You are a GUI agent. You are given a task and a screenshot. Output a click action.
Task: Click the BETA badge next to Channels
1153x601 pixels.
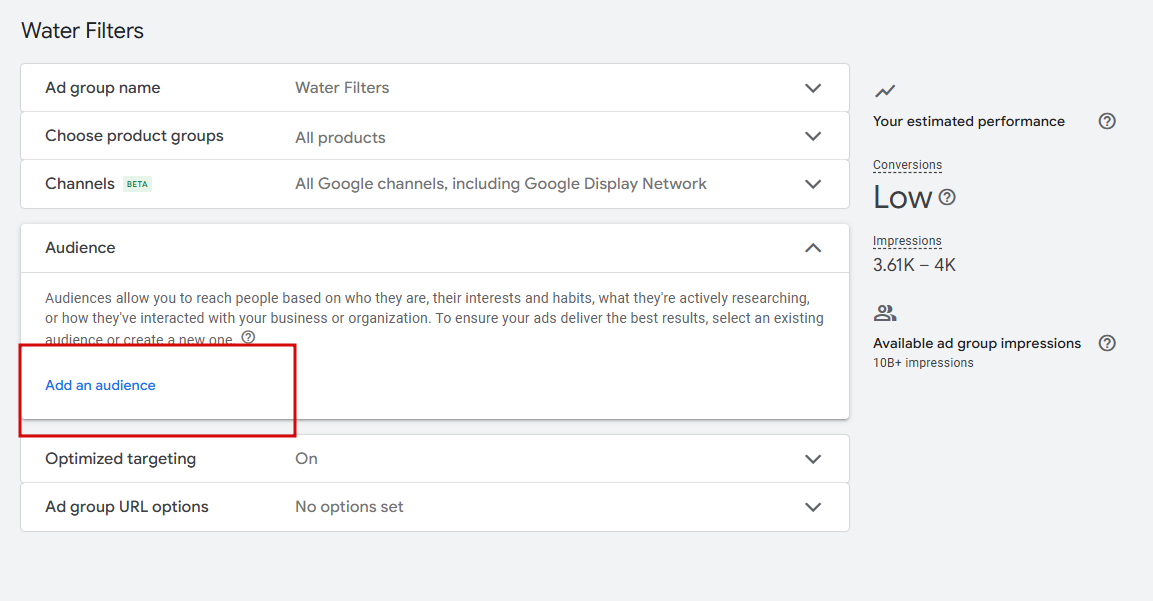tap(137, 184)
